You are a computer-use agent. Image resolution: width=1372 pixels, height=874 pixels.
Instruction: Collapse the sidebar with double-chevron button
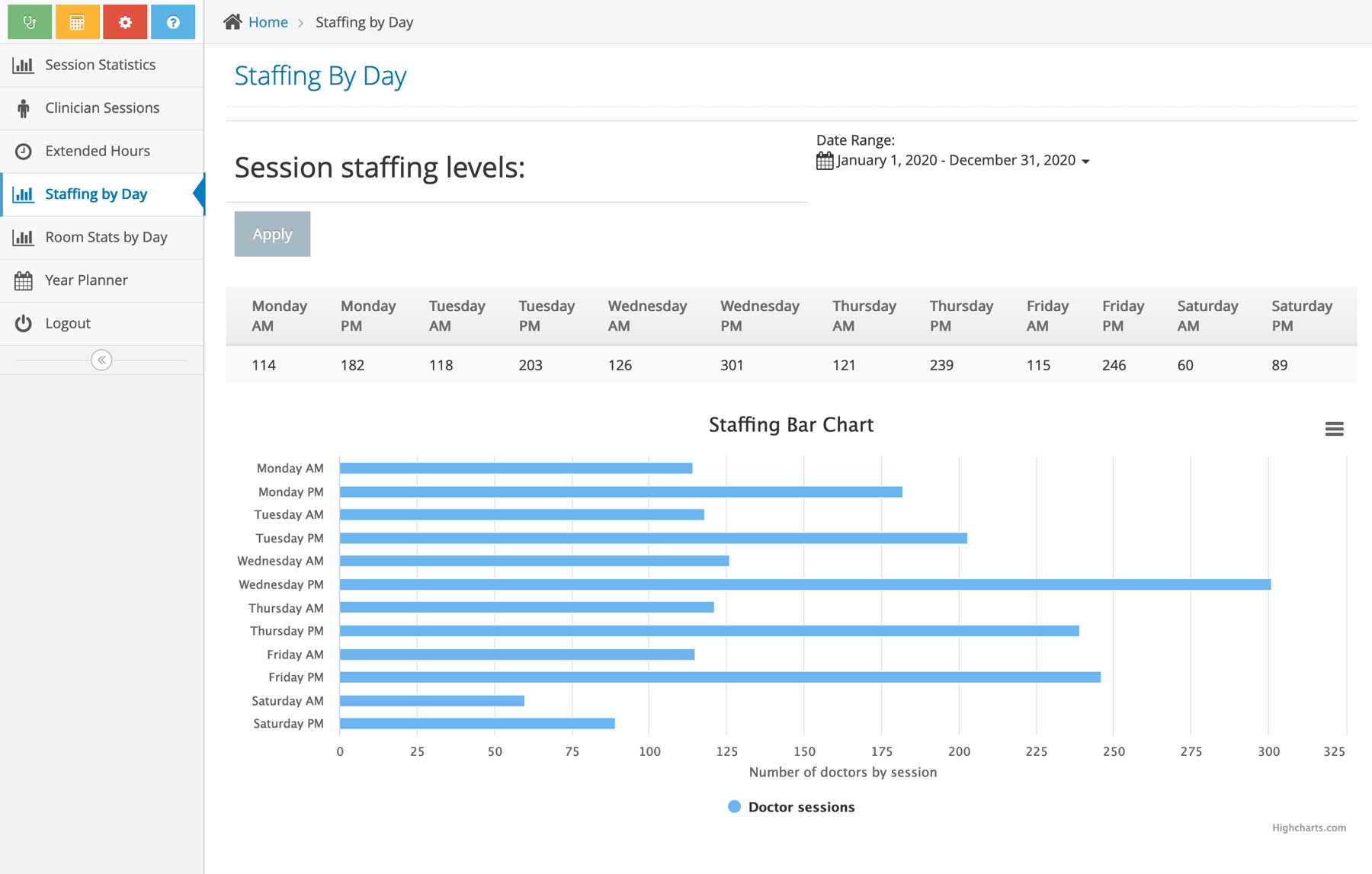click(x=101, y=360)
